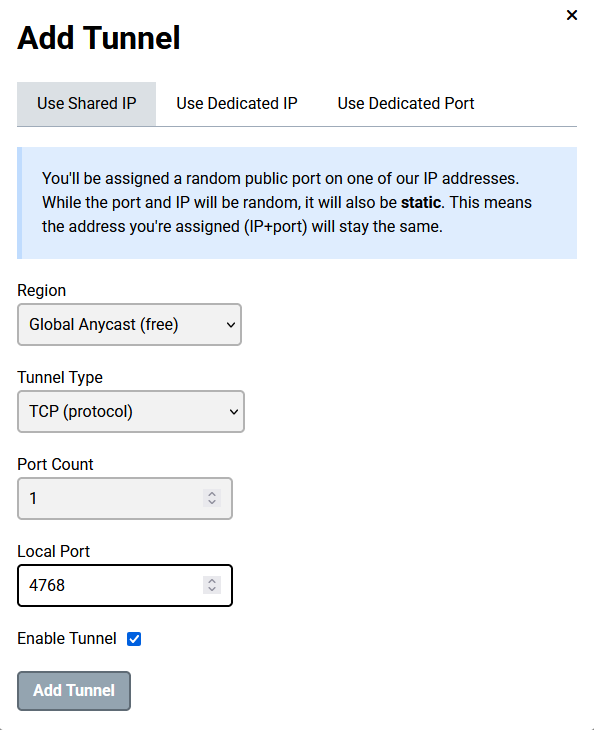Decrease Port Count with down arrow
The image size is (594, 730).
tap(212, 503)
